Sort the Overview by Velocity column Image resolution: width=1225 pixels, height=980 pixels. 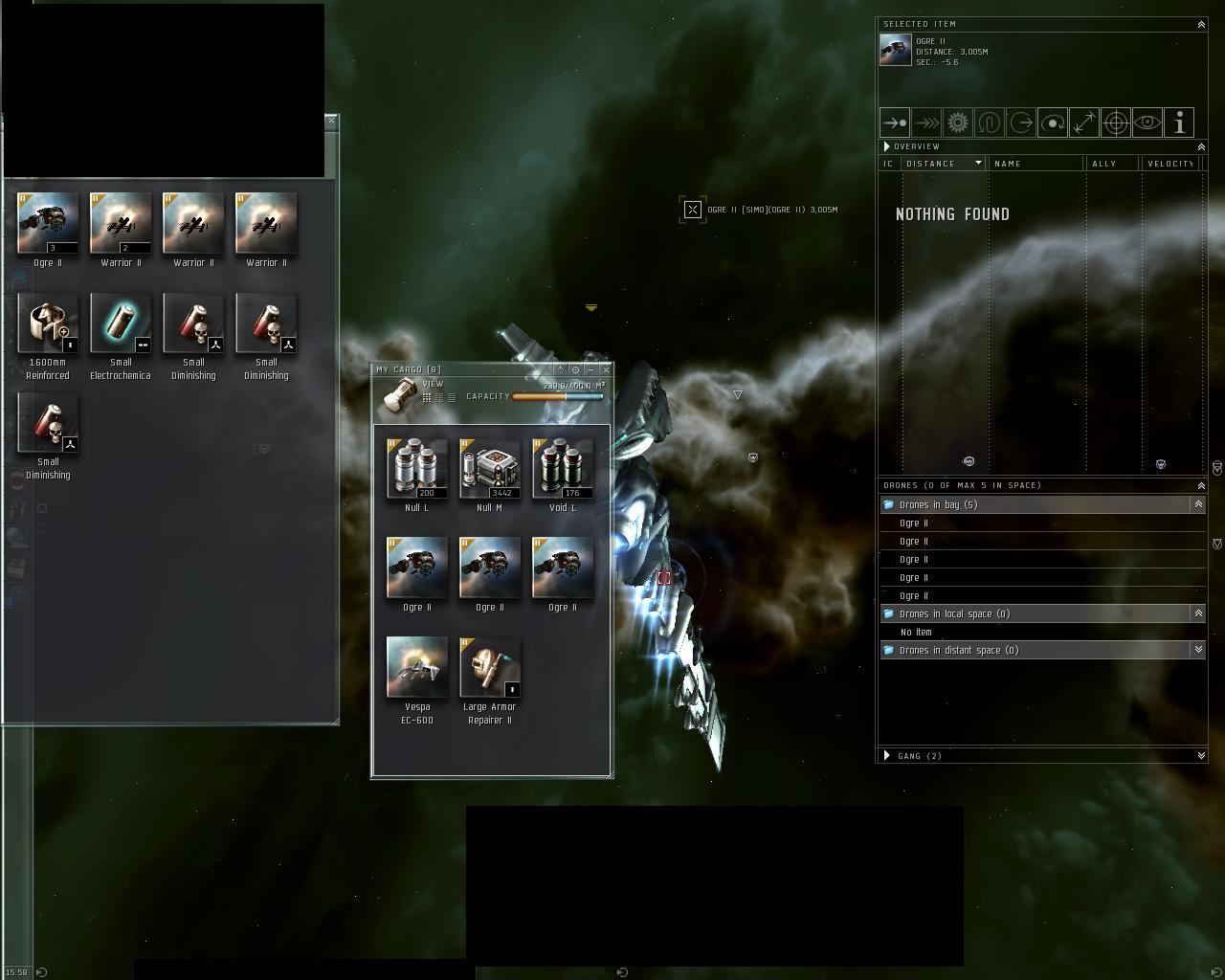1171,164
